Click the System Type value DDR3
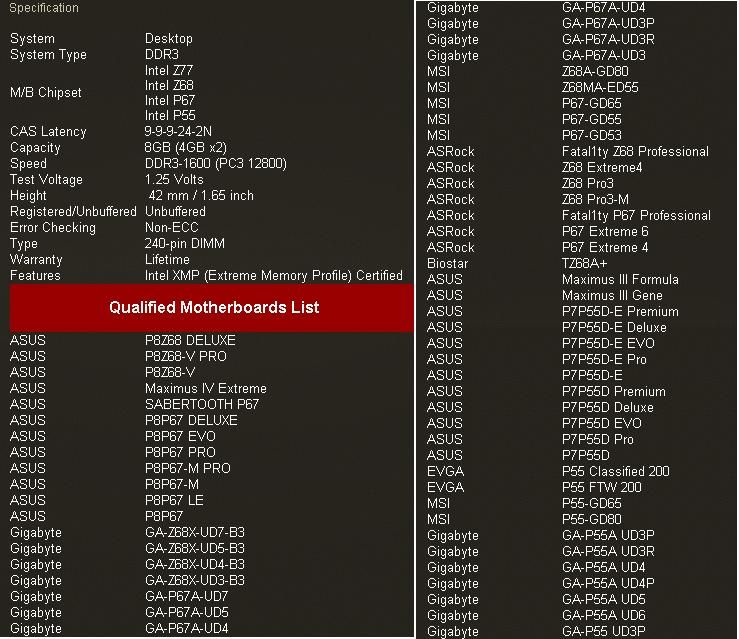This screenshot has width=739, height=639. [162, 55]
